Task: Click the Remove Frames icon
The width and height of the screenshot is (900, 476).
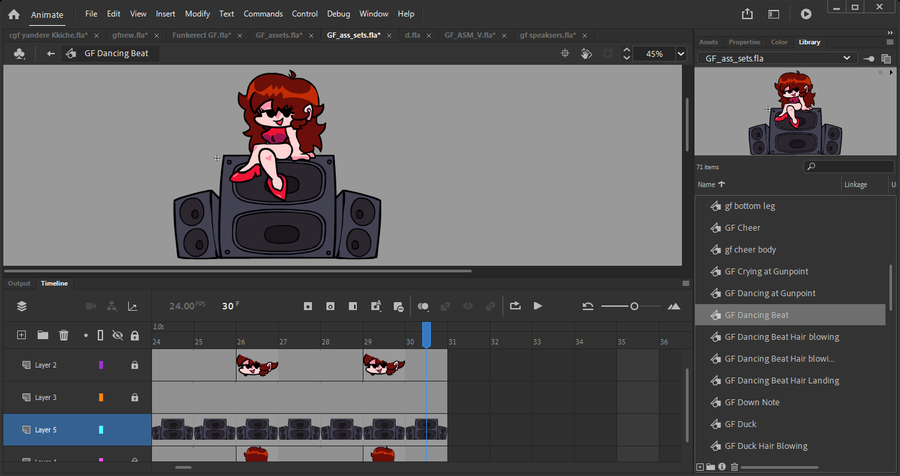Action: [398, 307]
